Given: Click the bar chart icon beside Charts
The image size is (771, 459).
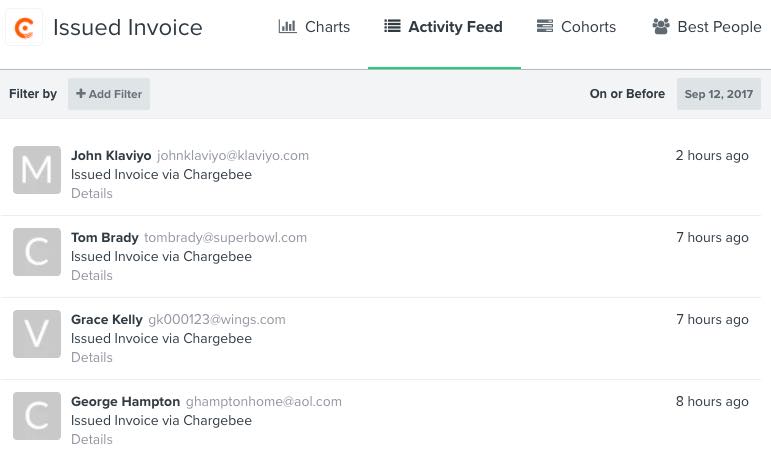Looking at the screenshot, I should 287,27.
